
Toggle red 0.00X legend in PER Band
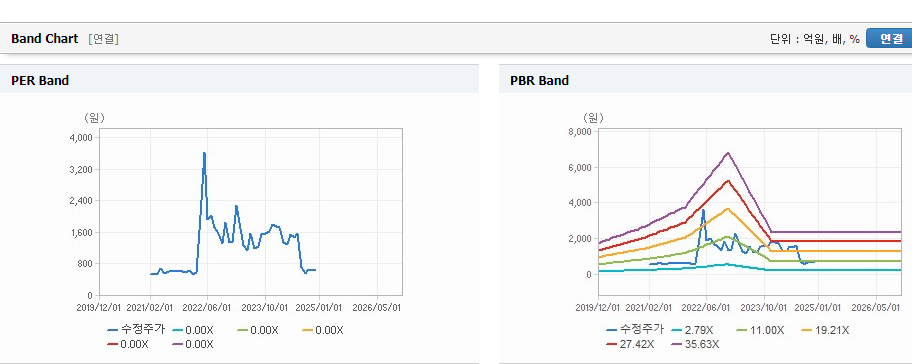click(128, 344)
